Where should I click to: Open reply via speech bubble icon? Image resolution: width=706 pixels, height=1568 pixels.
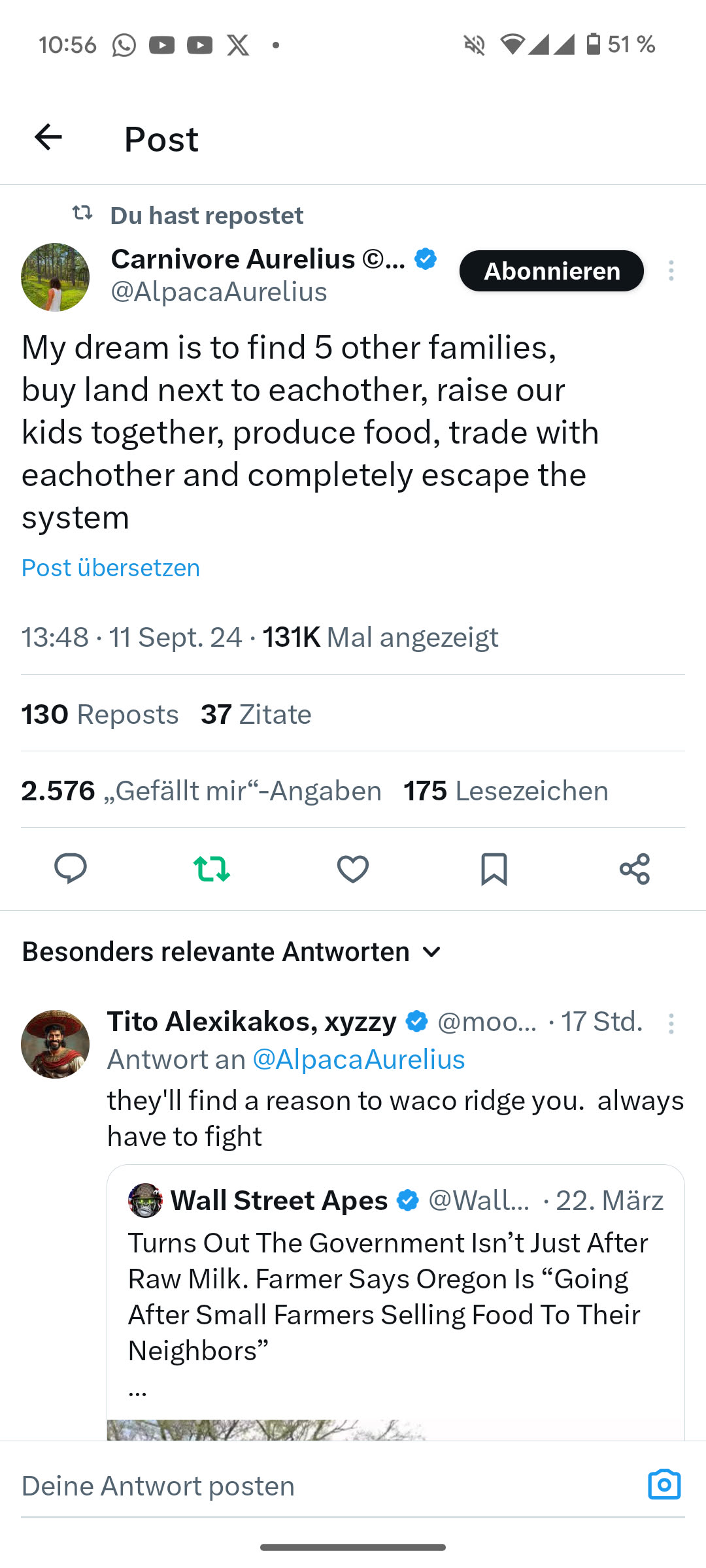click(x=71, y=868)
